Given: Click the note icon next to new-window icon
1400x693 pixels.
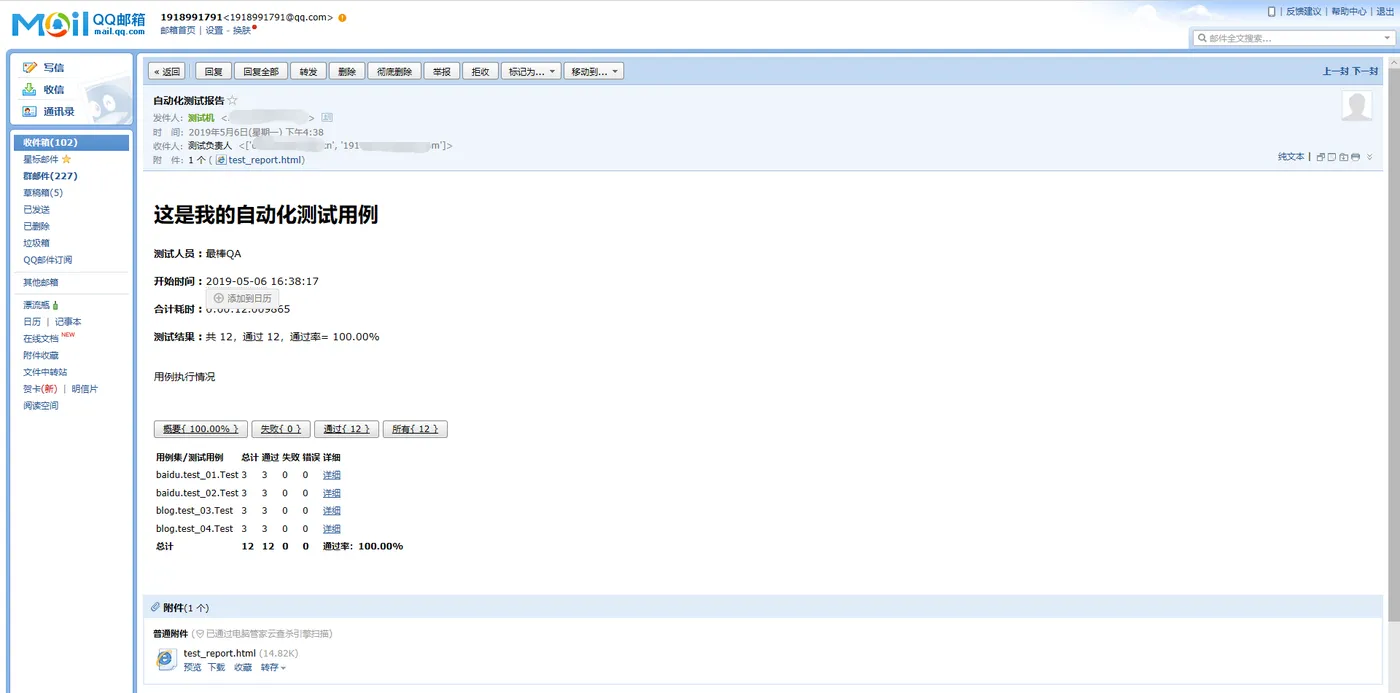Looking at the screenshot, I should pos(1332,157).
